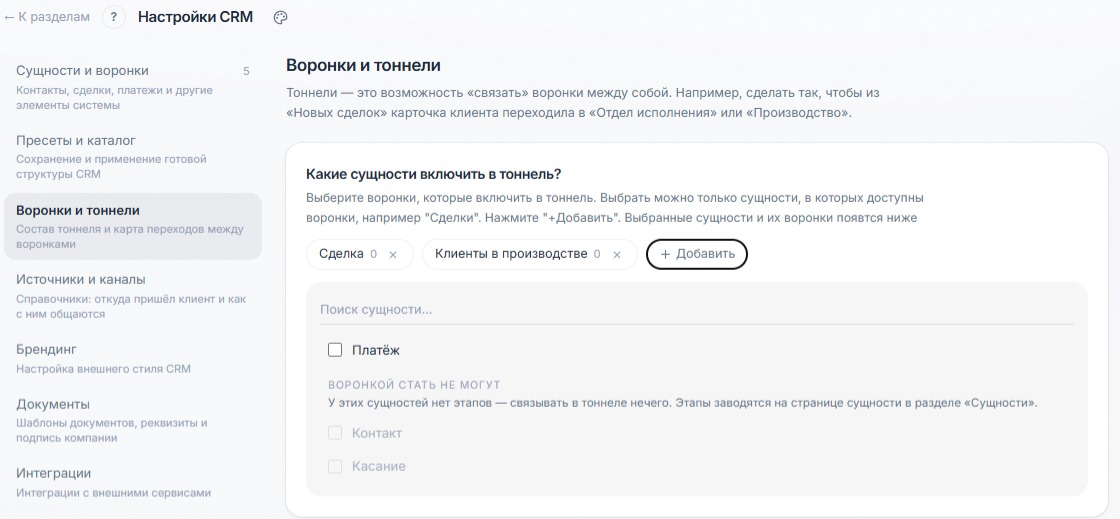Toggle the disabled Касание checkbox
Viewport: 1120px width, 519px height.
click(x=335, y=466)
